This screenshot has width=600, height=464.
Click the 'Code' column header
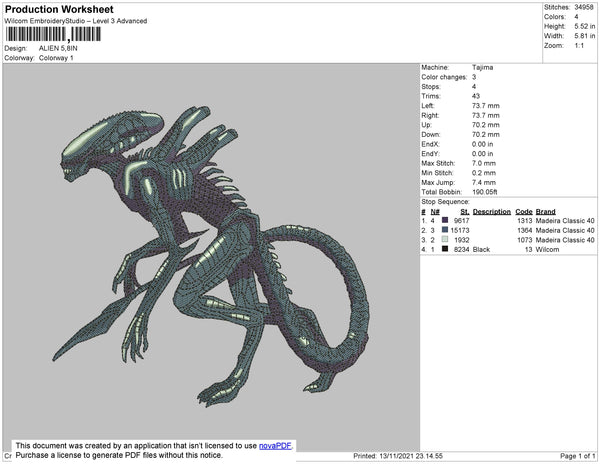pos(524,212)
